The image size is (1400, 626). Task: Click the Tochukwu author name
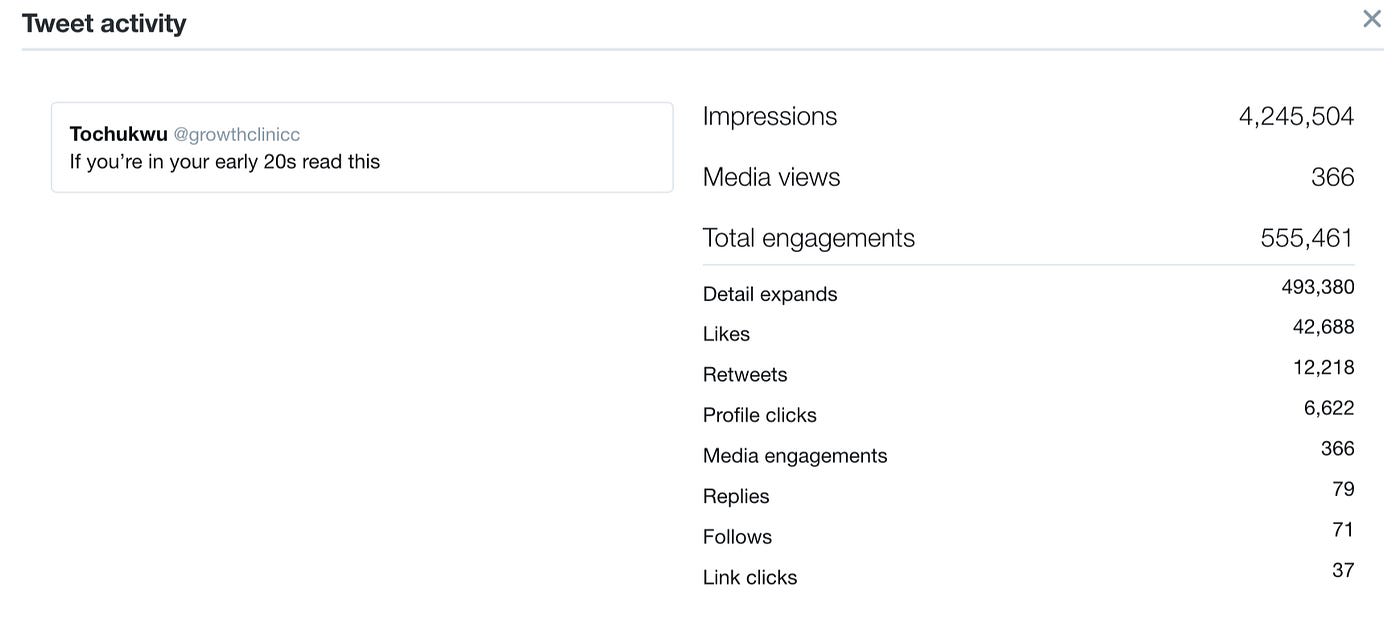[118, 134]
